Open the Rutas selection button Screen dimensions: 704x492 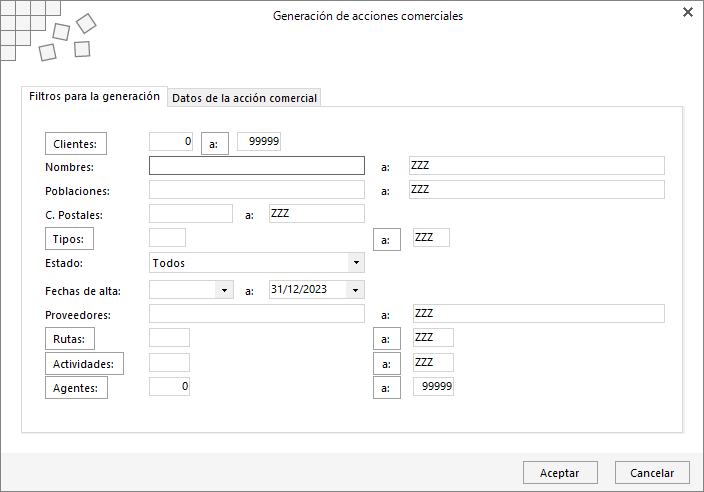click(x=70, y=339)
